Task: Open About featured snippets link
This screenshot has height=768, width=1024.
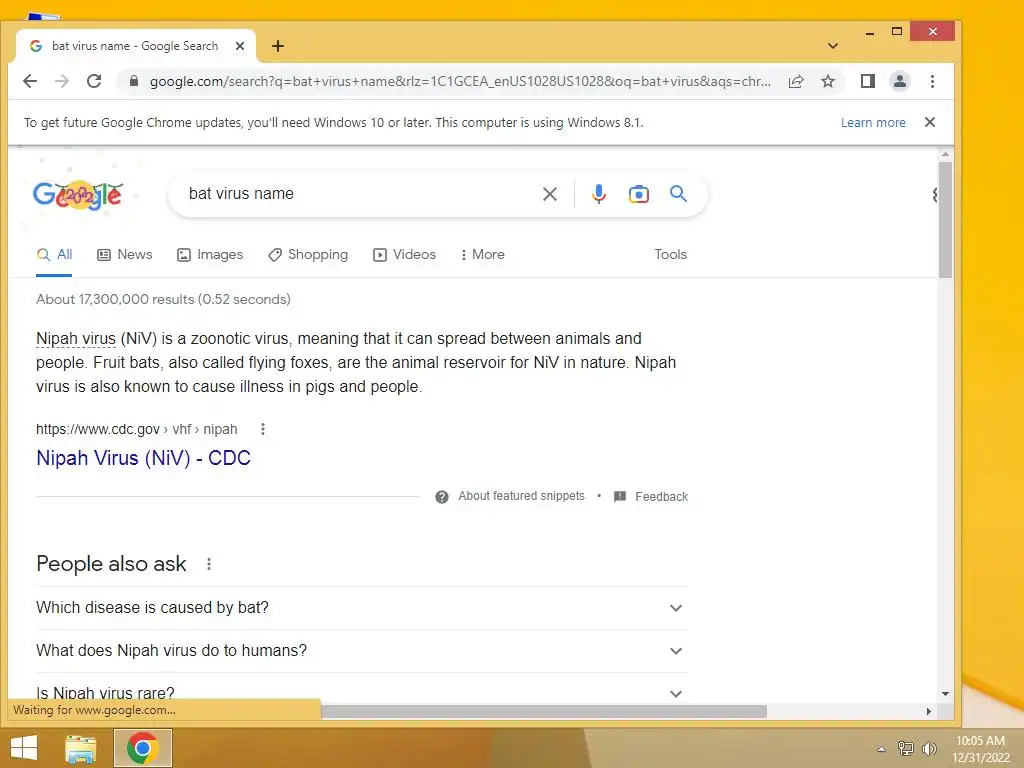Action: [521, 496]
